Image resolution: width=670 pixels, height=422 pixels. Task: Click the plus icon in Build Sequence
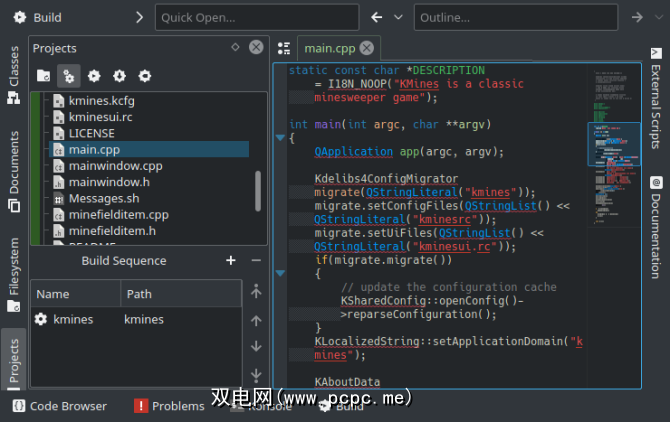(231, 261)
